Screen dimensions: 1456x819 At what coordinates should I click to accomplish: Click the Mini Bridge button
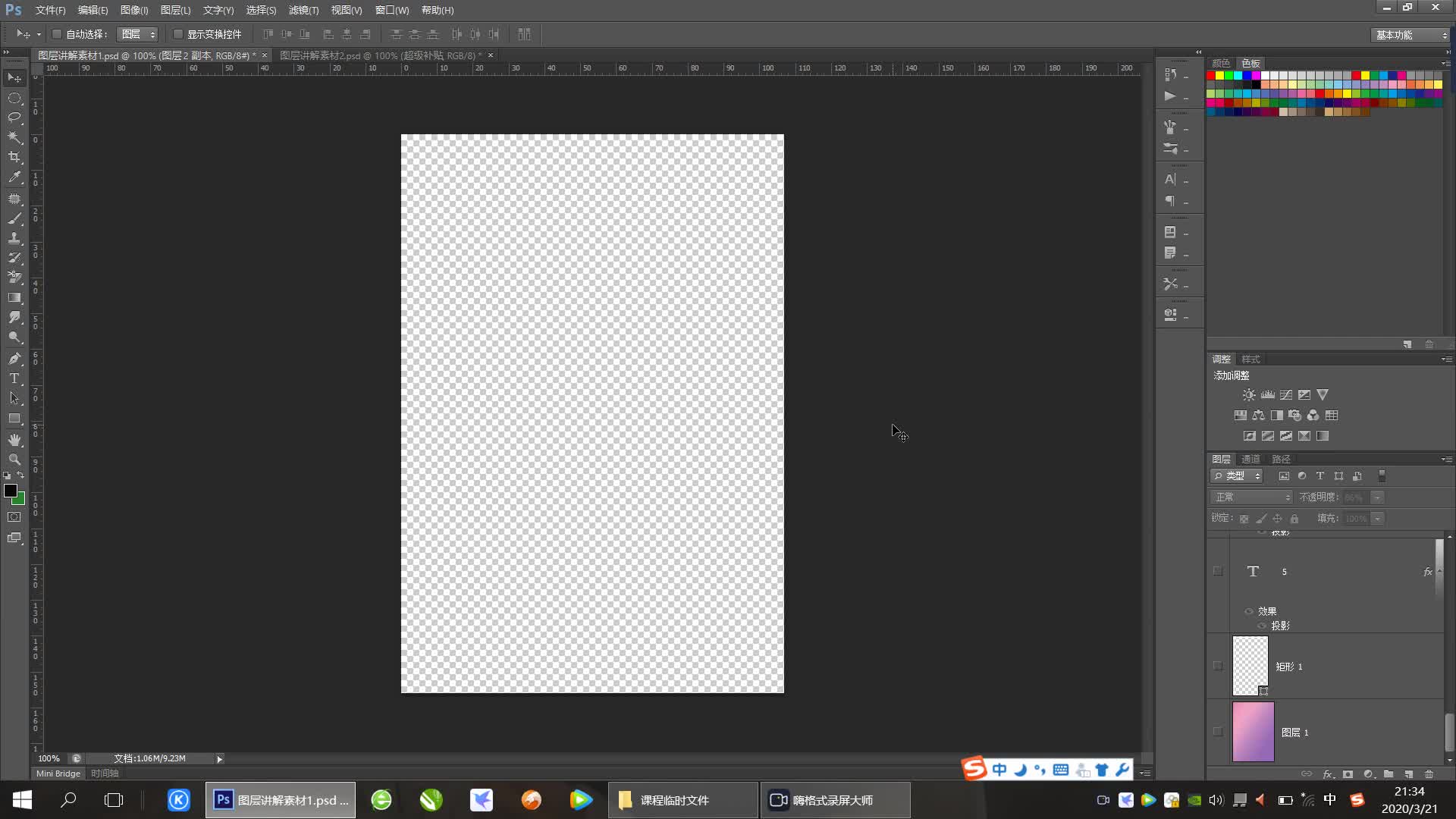point(58,773)
